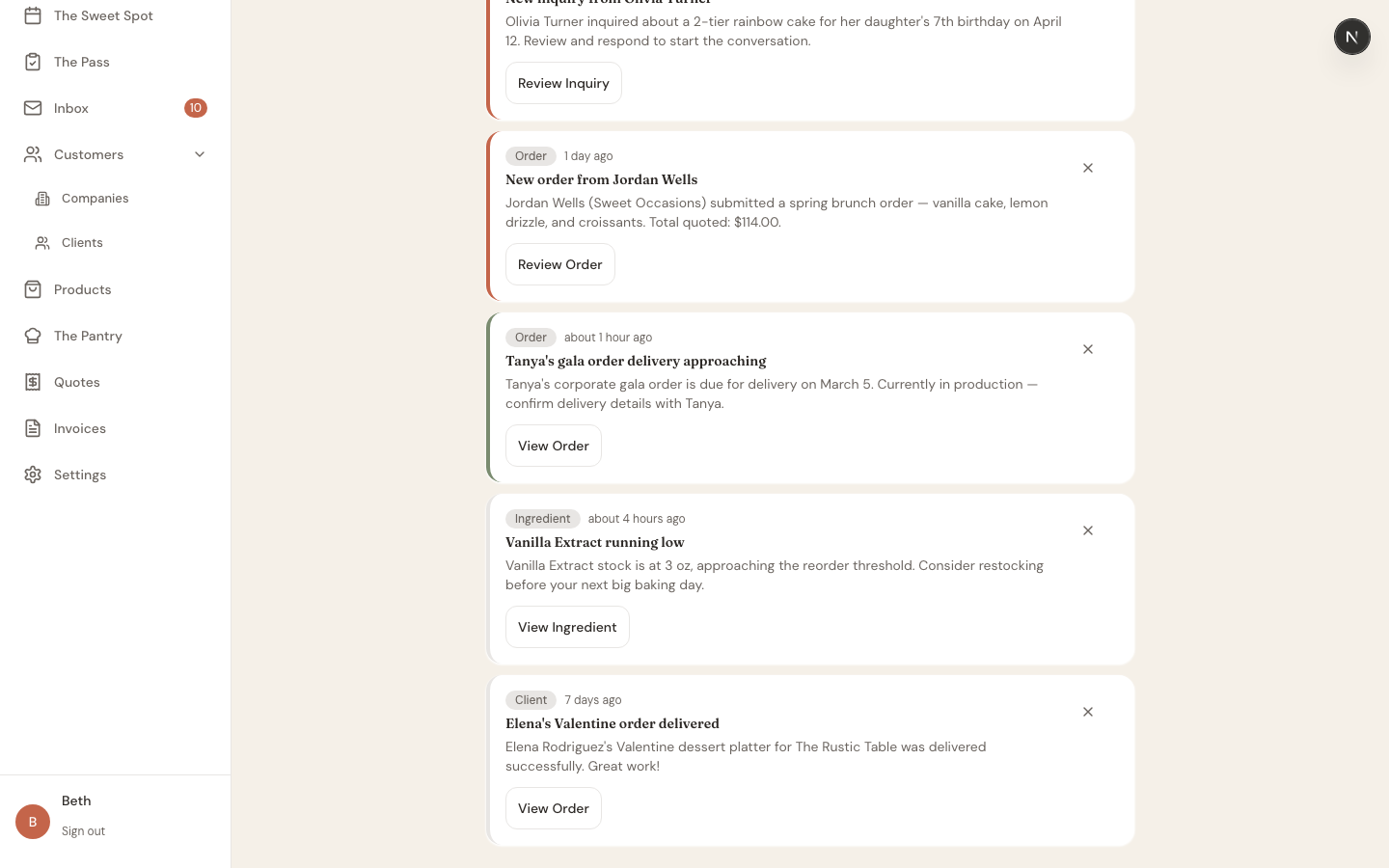Navigate to the Inbox menu item
Viewport: 1389px width, 868px height.
[x=70, y=108]
